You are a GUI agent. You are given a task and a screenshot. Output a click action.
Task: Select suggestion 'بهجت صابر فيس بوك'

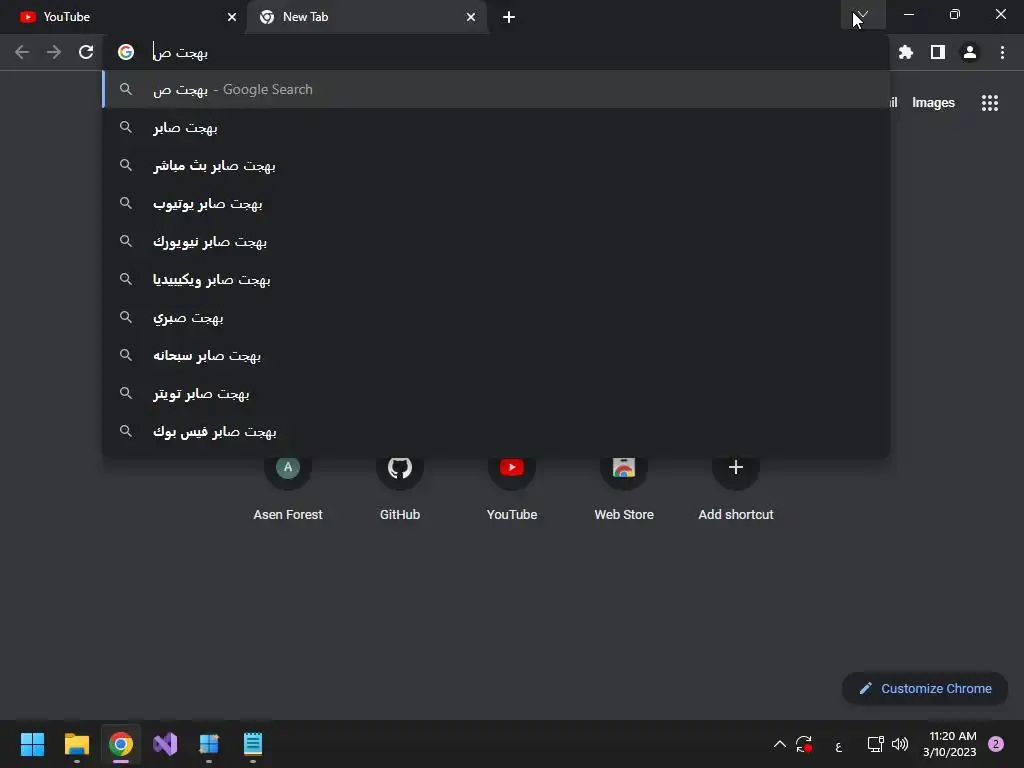tap(496, 431)
